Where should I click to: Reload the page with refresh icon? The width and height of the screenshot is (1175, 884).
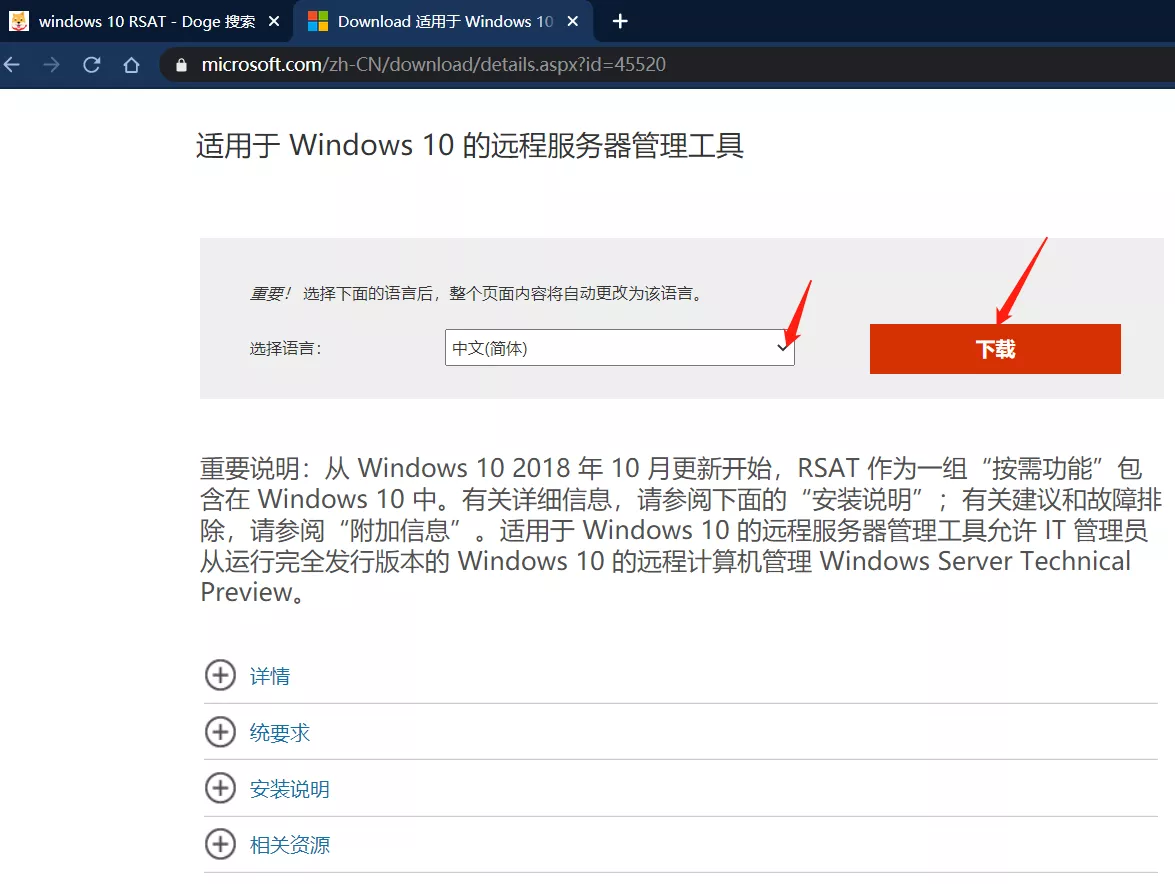coord(92,65)
